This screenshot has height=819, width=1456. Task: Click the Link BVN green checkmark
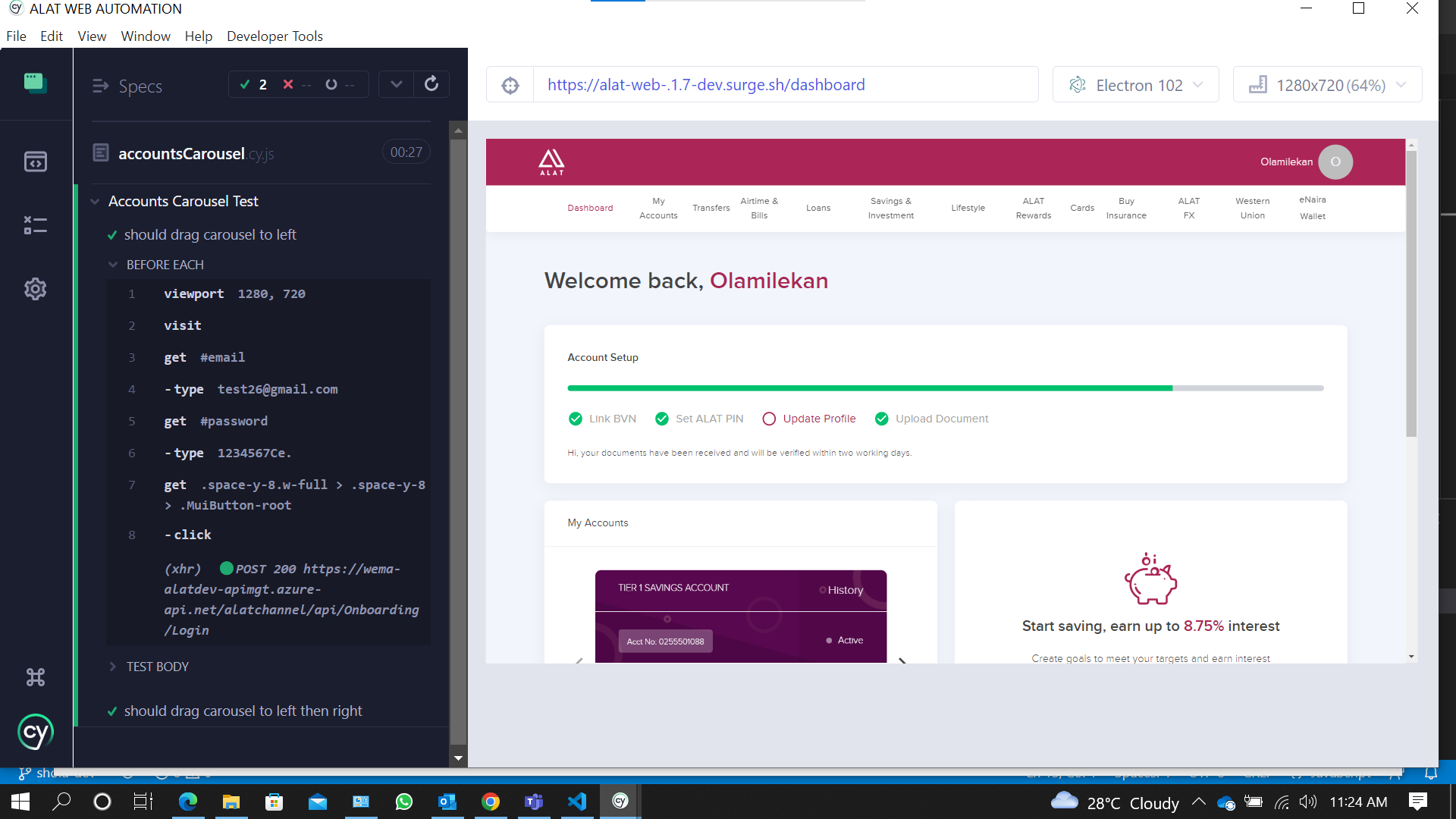[x=576, y=419]
